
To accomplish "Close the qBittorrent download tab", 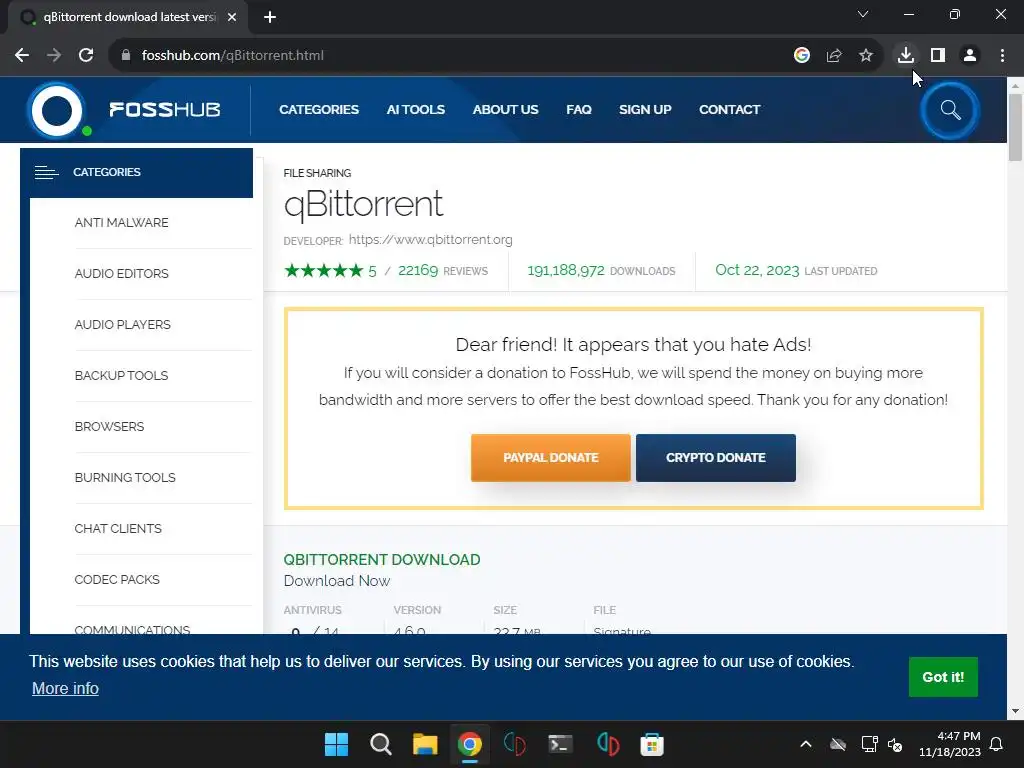I will click(x=232, y=17).
